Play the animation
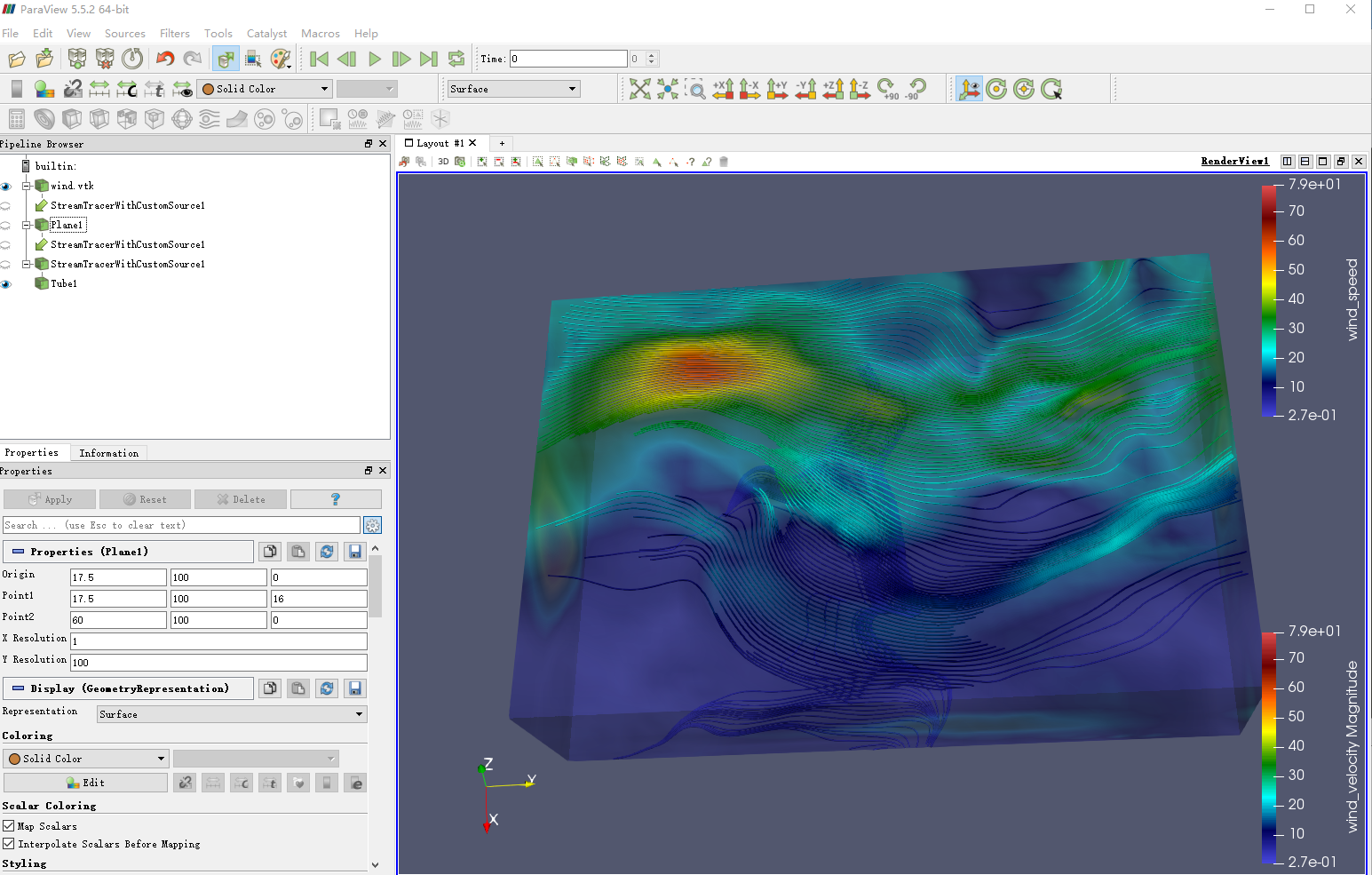 coord(375,60)
